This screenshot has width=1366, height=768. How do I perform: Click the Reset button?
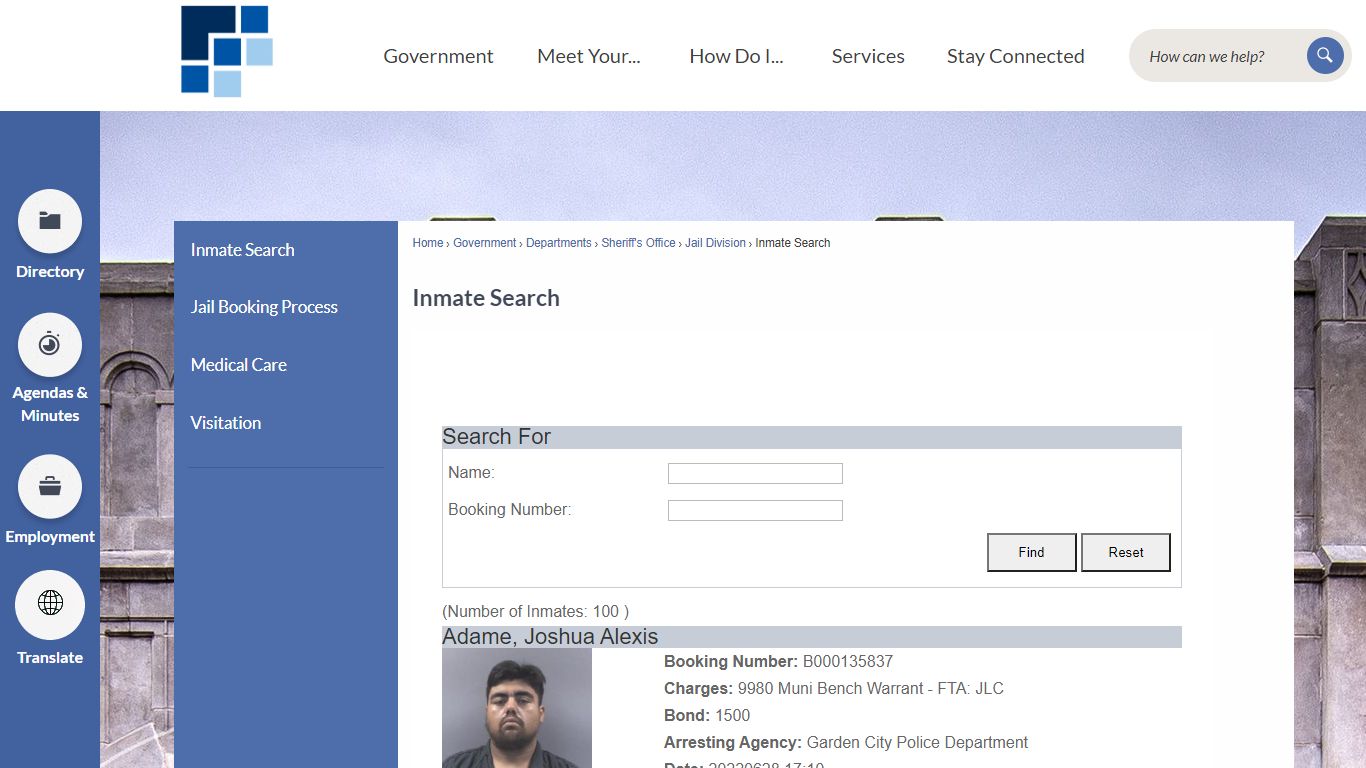1126,552
